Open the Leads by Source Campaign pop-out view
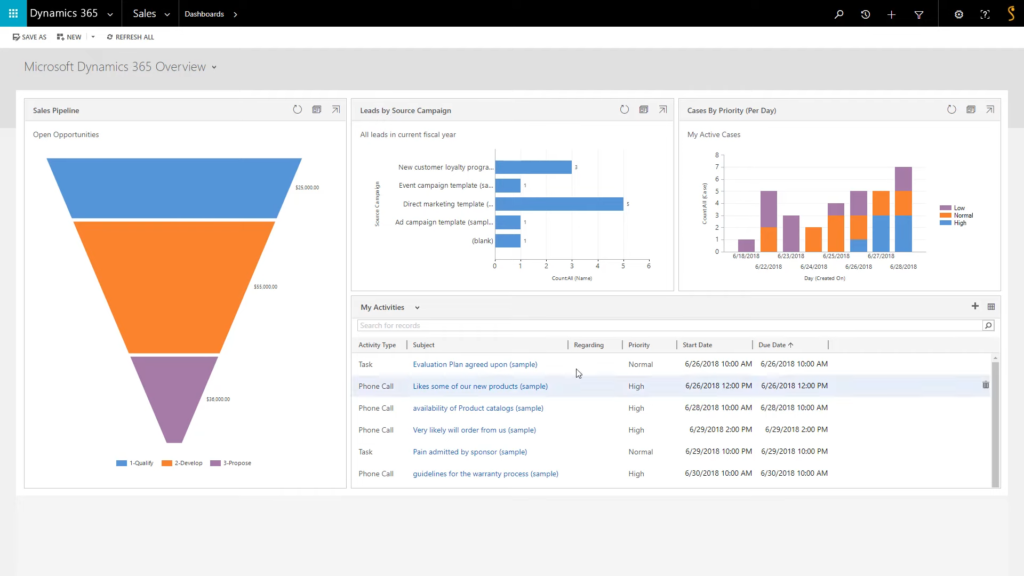The image size is (1024, 576). point(663,109)
